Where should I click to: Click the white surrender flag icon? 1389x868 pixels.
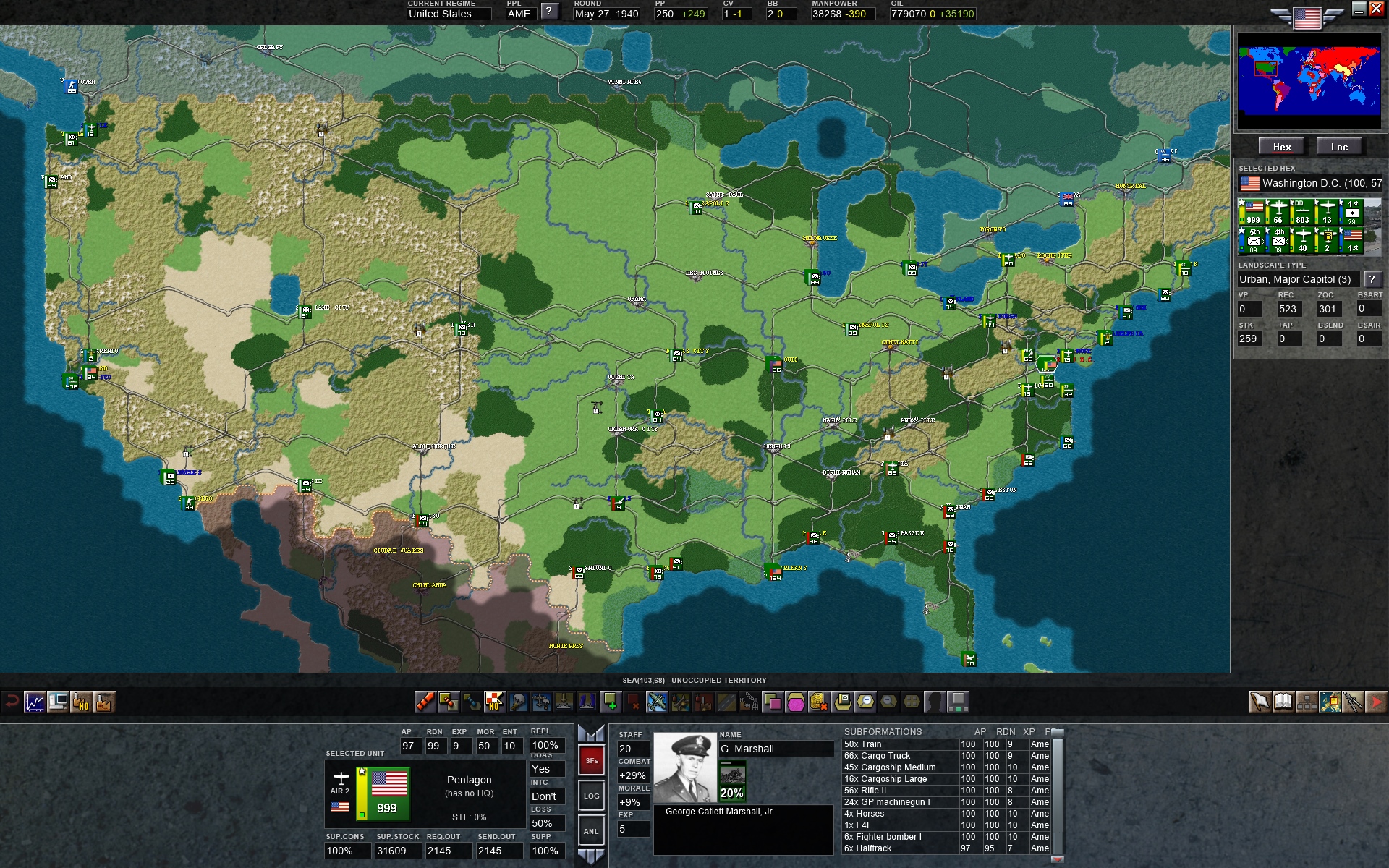coord(1260,702)
